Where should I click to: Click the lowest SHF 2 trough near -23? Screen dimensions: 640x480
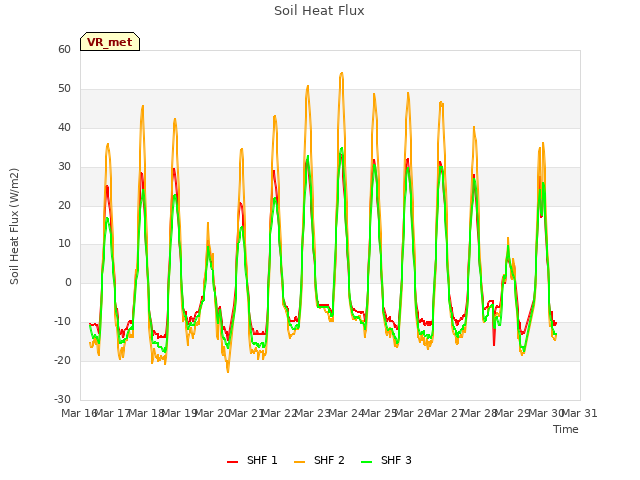click(228, 371)
